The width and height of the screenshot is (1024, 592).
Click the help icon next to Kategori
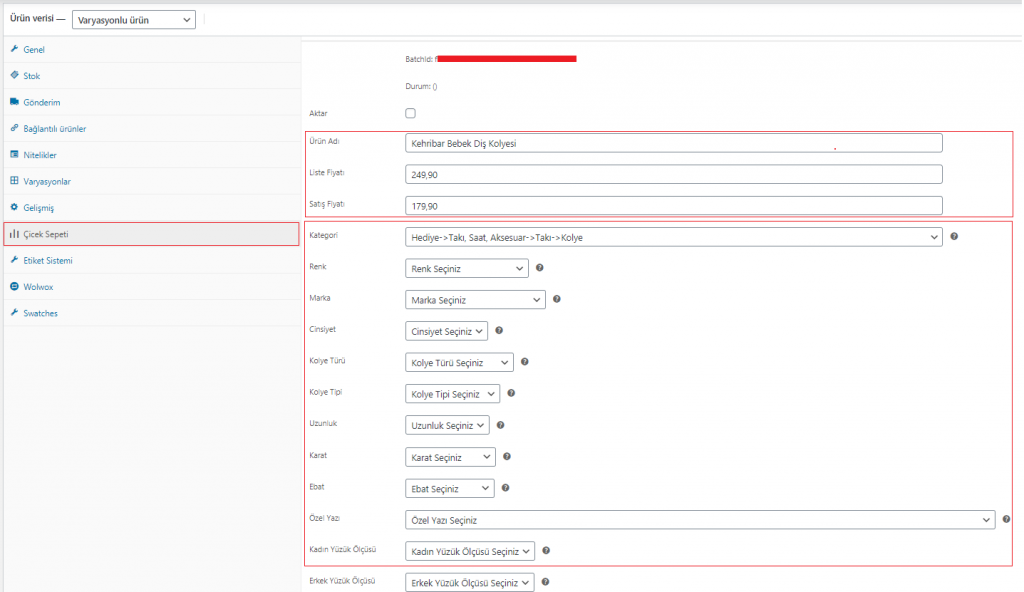pyautogui.click(x=954, y=237)
